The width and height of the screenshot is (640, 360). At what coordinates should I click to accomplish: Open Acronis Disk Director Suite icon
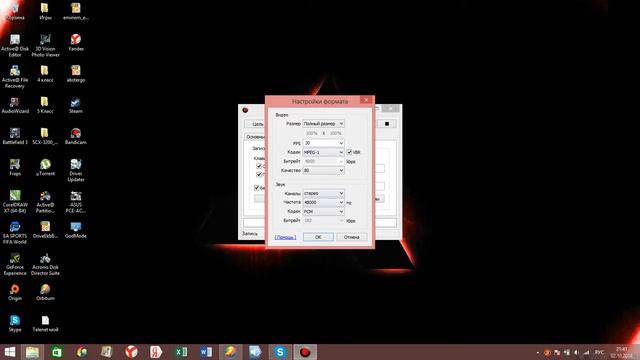click(45, 264)
